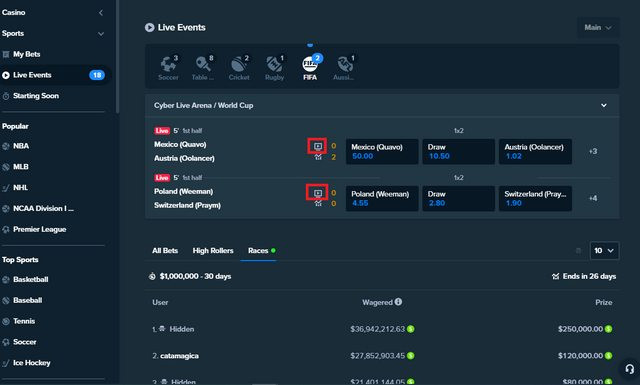640x385 pixels.
Task: Collapse the Casino sidebar section
Action: [101, 13]
